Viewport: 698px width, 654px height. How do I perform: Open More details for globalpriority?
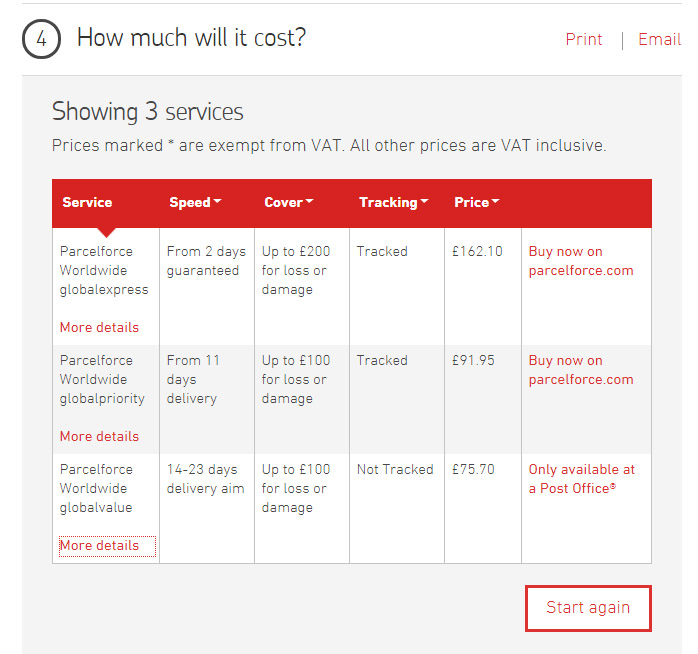click(99, 436)
